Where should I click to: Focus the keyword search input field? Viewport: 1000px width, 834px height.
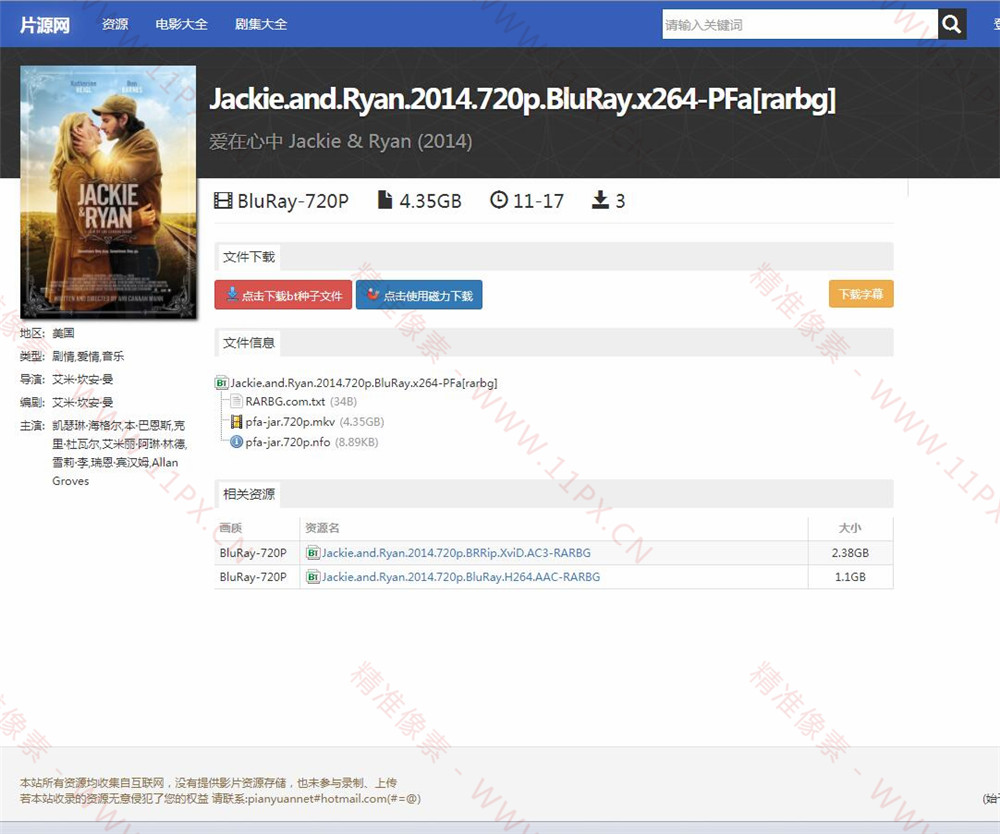(x=800, y=24)
